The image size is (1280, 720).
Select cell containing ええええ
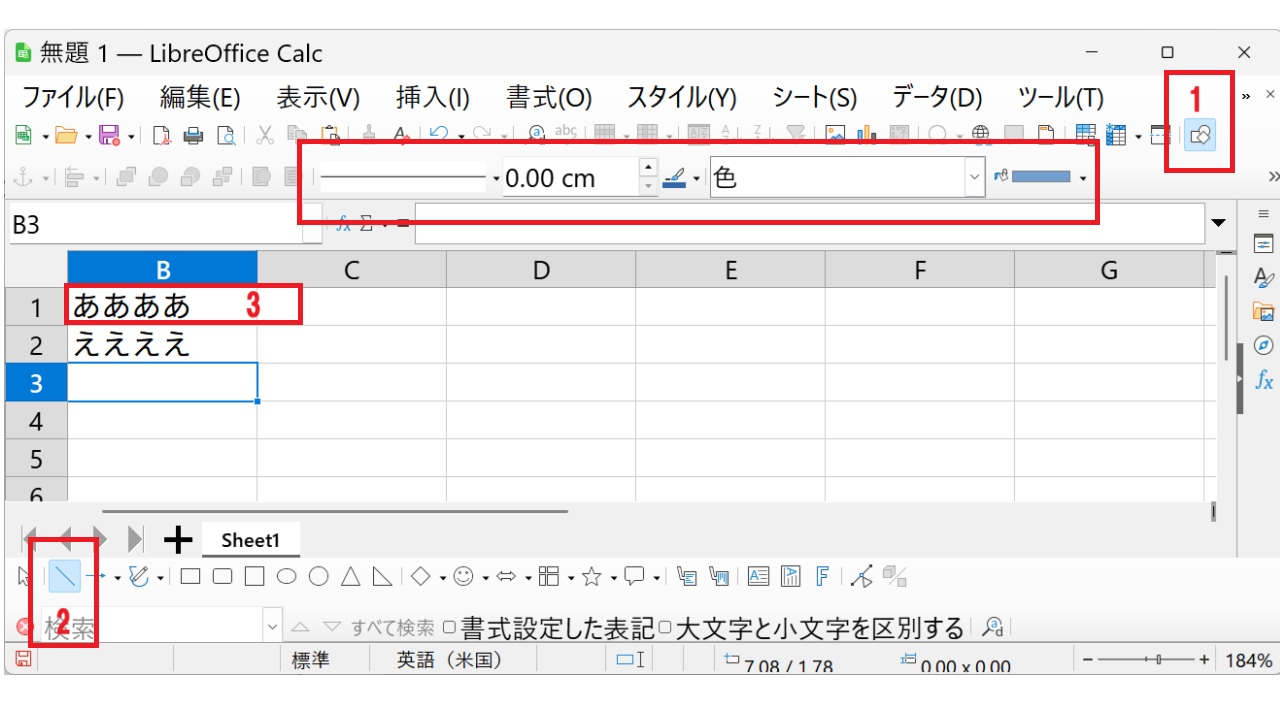click(161, 345)
